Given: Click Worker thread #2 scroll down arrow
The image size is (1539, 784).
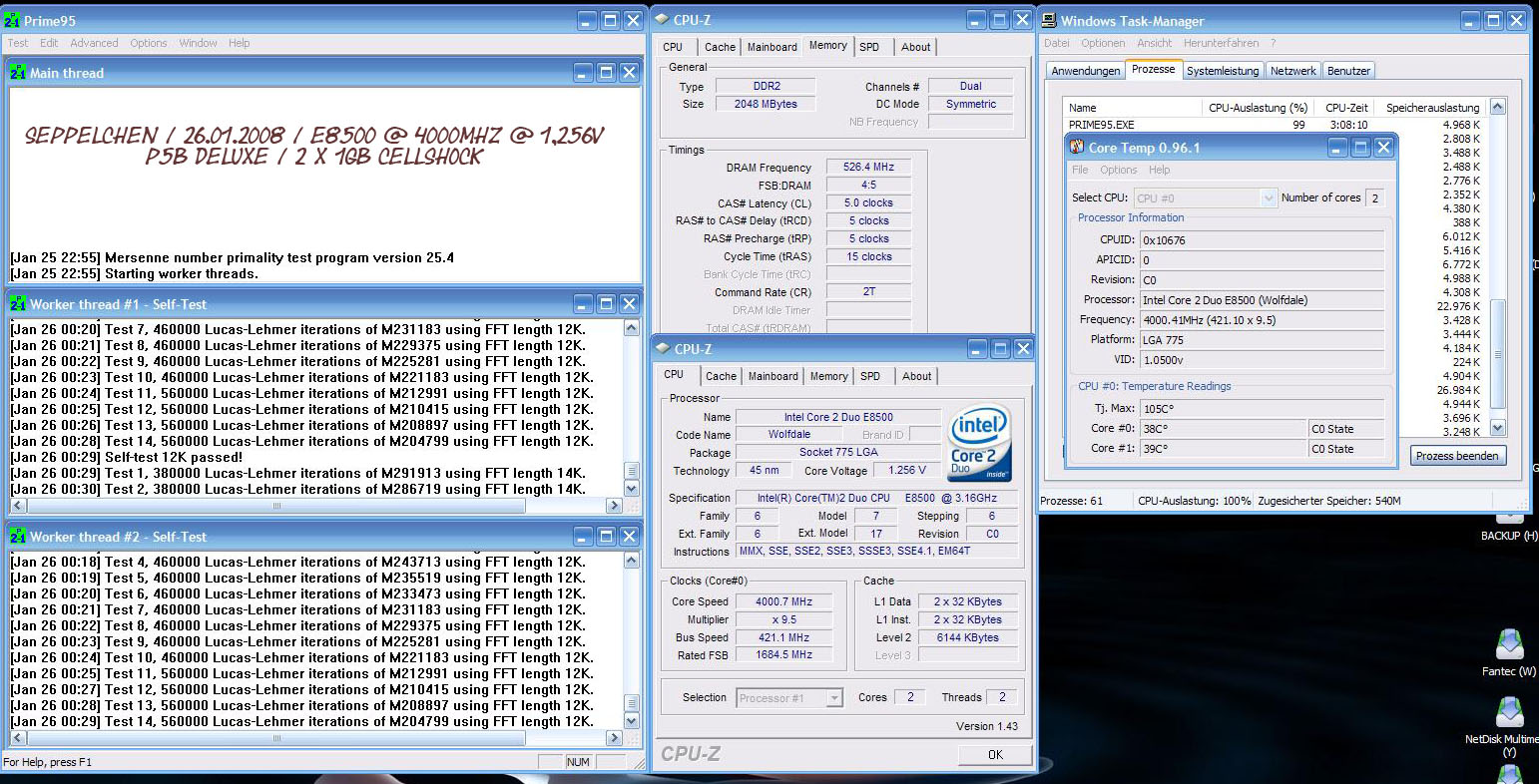Looking at the screenshot, I should (x=631, y=721).
